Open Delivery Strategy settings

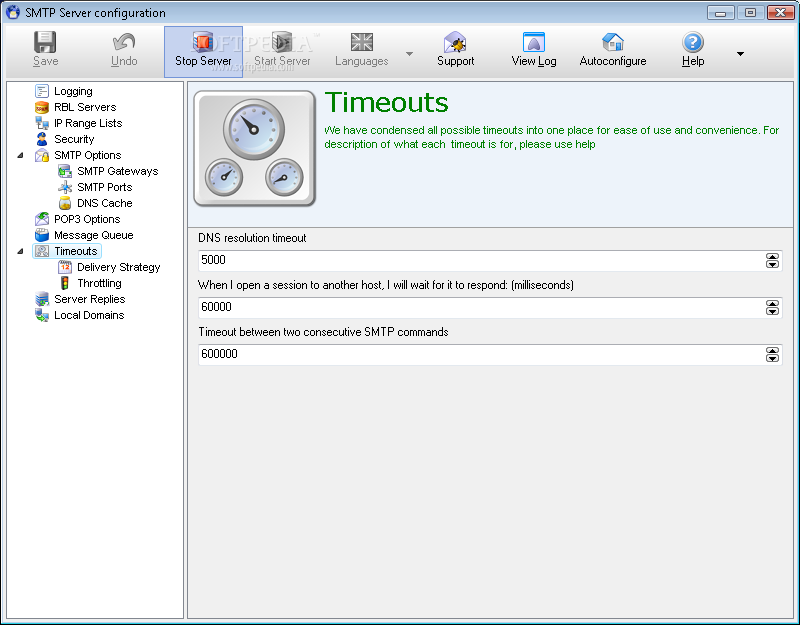119,267
